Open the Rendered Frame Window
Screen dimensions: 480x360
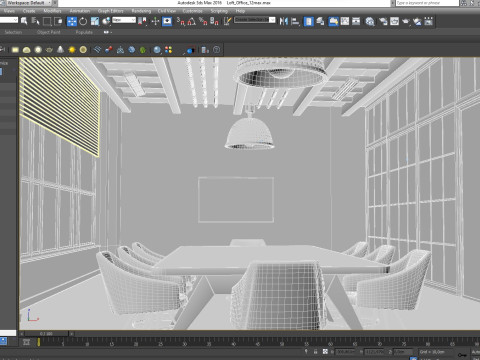(394, 22)
